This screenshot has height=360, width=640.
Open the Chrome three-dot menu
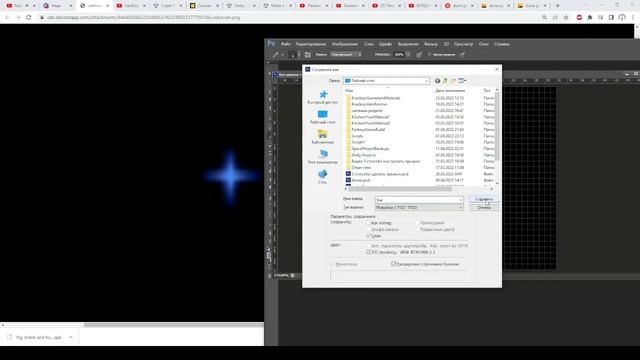(x=633, y=18)
